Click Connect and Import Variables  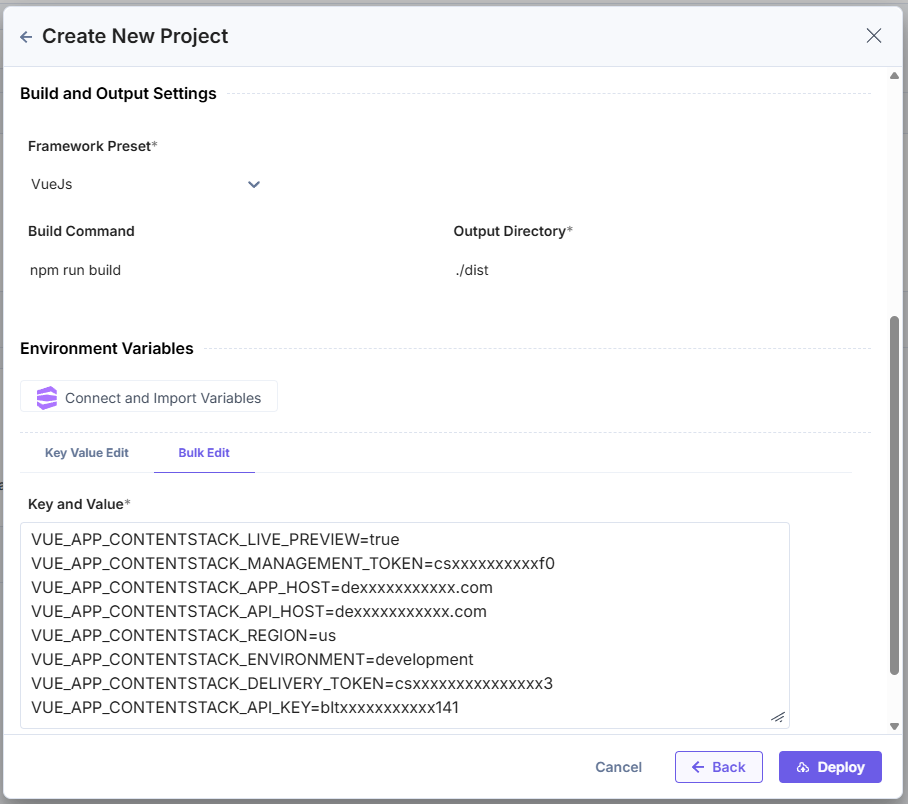(x=148, y=396)
